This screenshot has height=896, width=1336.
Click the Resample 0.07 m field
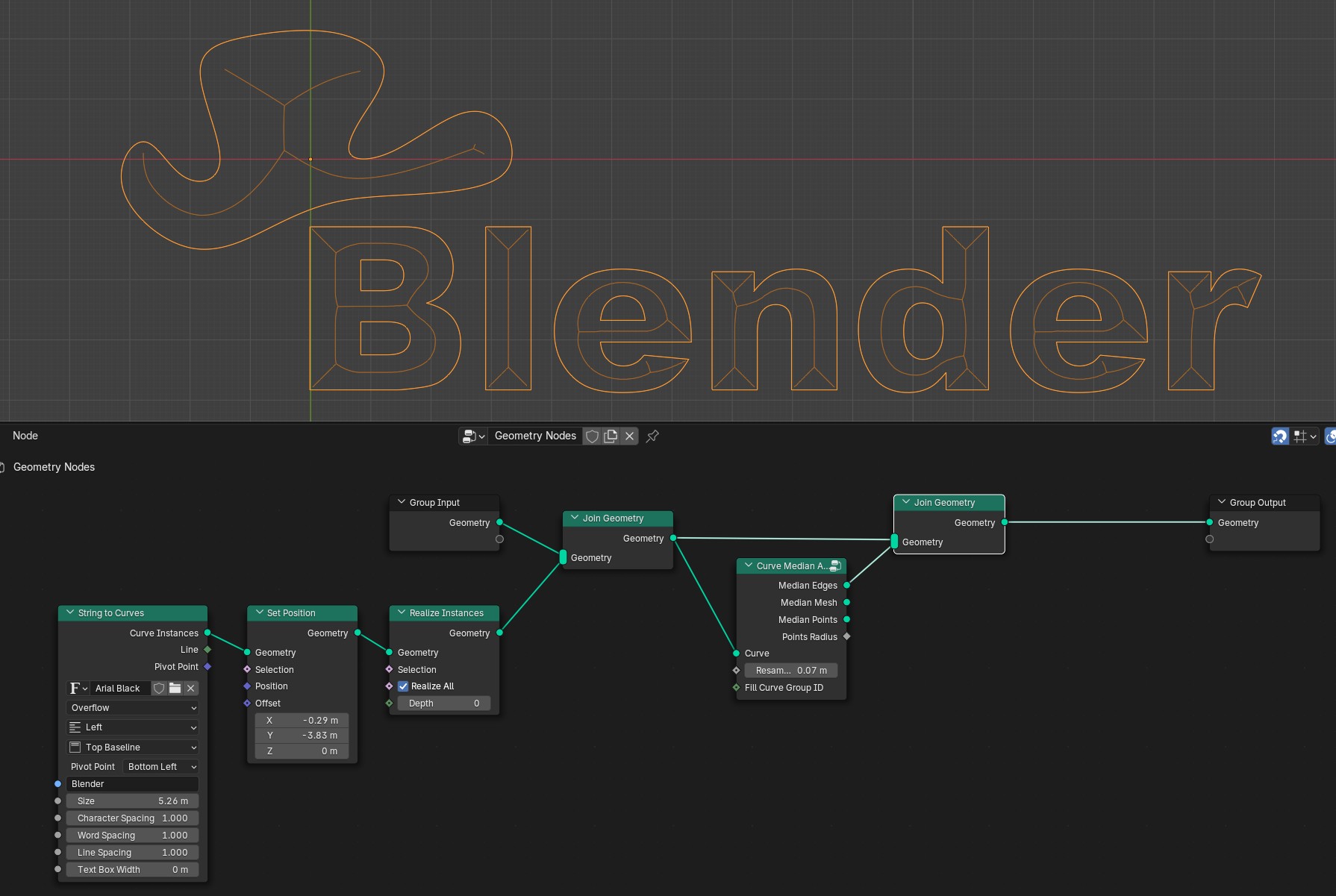(x=791, y=671)
